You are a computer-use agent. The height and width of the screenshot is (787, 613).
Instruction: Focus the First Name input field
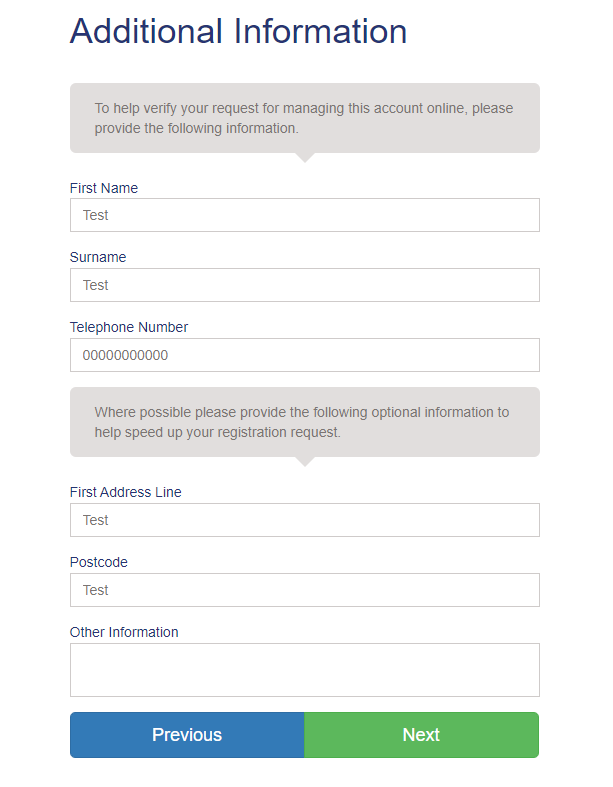pos(305,215)
